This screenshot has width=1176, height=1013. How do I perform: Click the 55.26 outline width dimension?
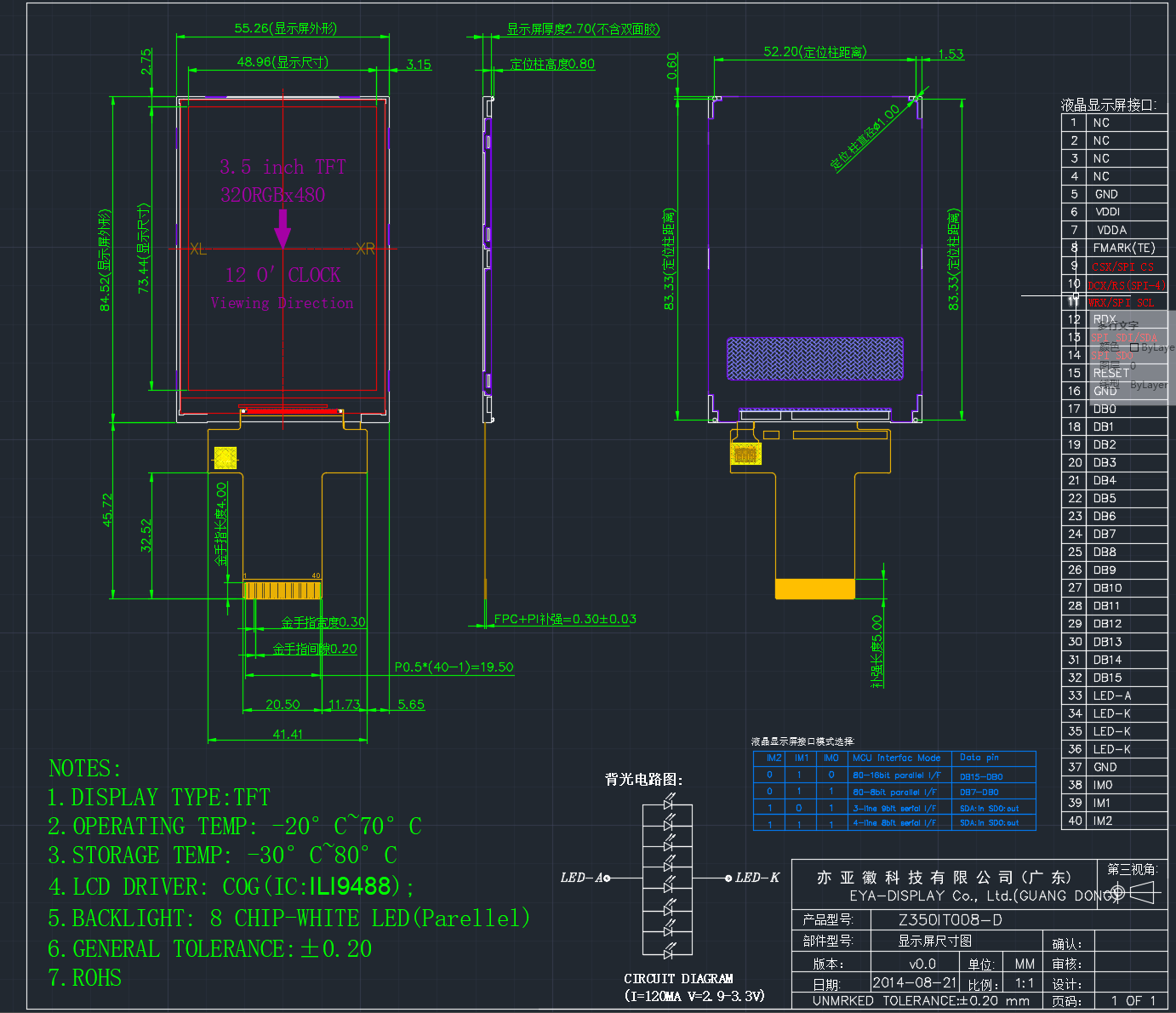pyautogui.click(x=285, y=28)
